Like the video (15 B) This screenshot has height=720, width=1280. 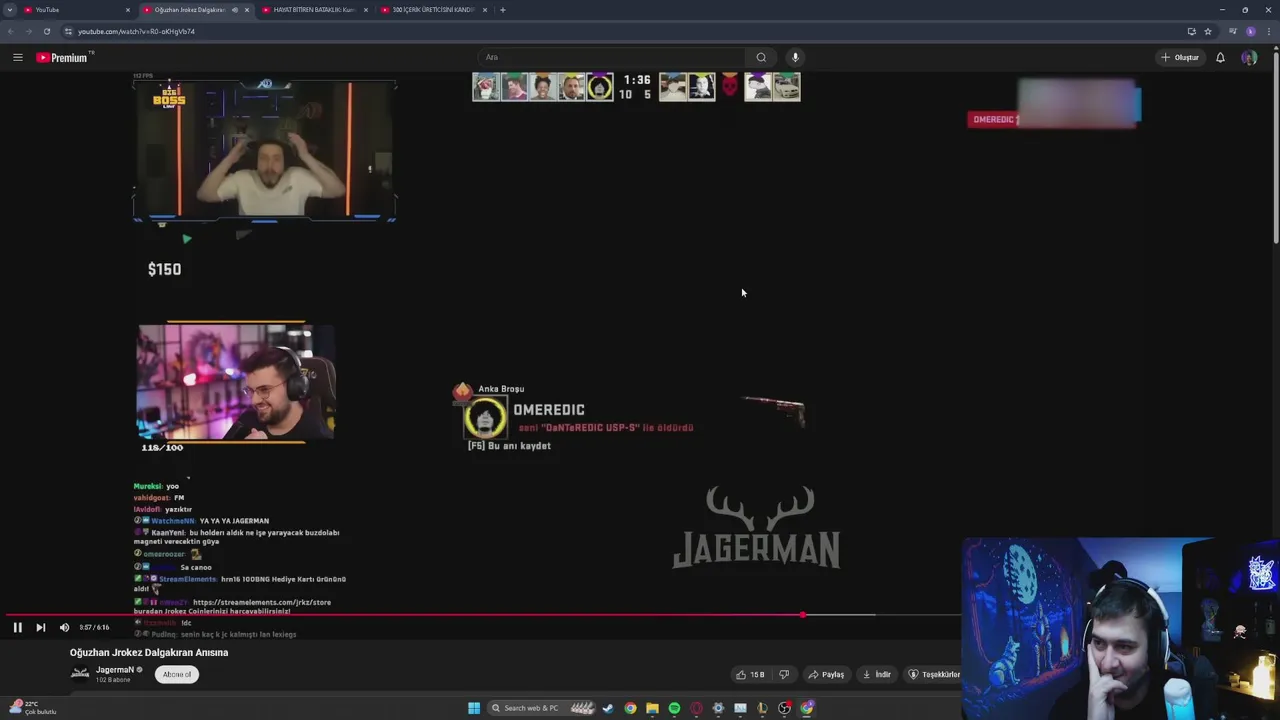pos(750,674)
